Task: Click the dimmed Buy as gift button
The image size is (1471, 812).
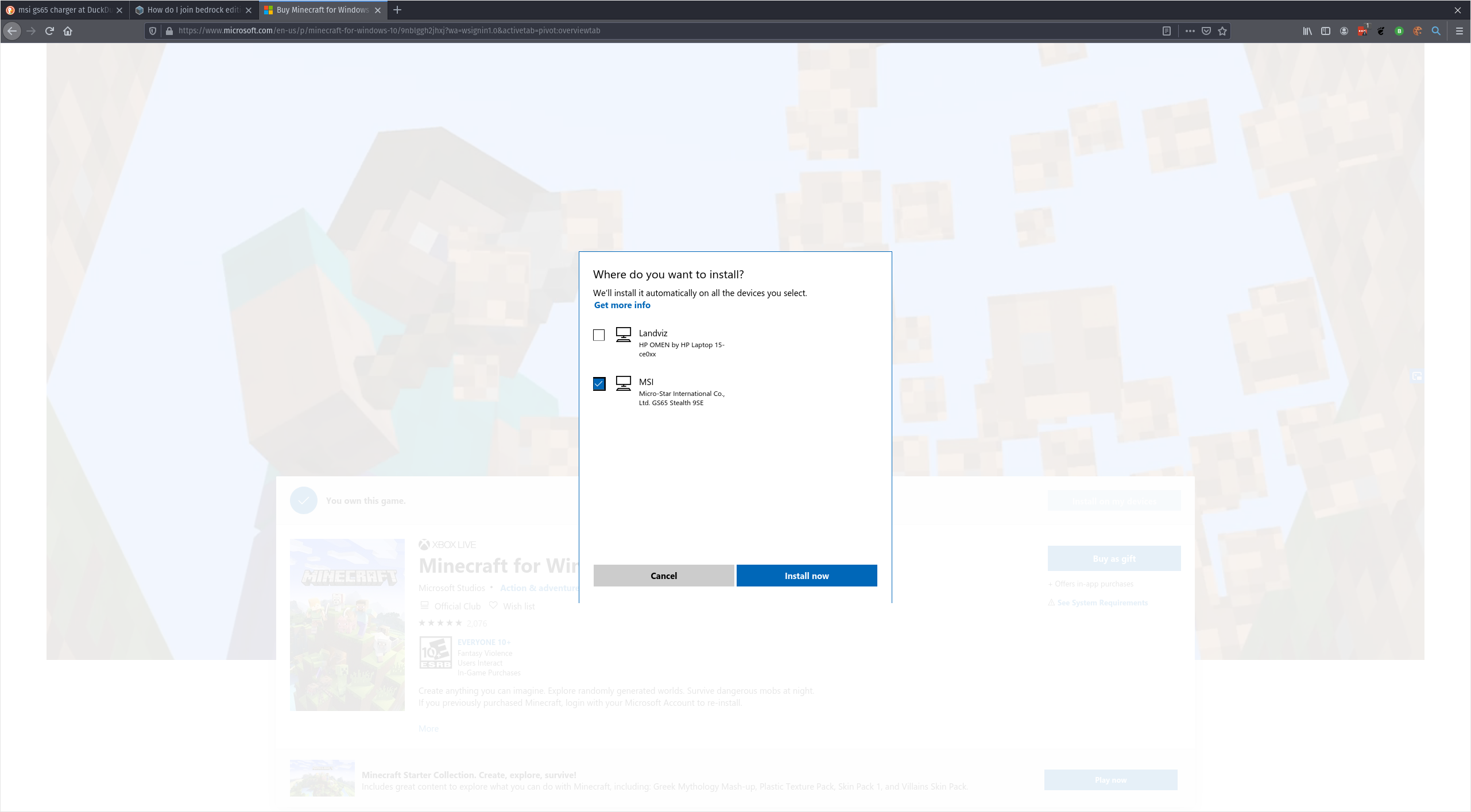Action: [x=1114, y=559]
